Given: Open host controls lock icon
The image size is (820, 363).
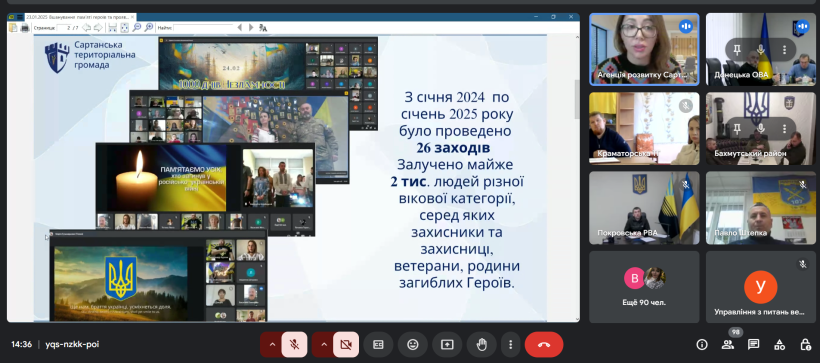Looking at the screenshot, I should click(805, 344).
